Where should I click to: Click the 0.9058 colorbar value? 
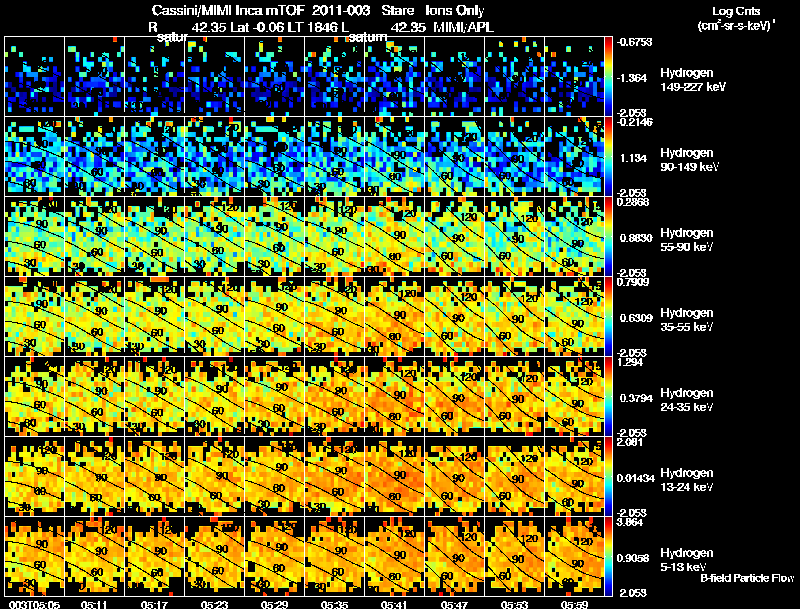[x=633, y=558]
